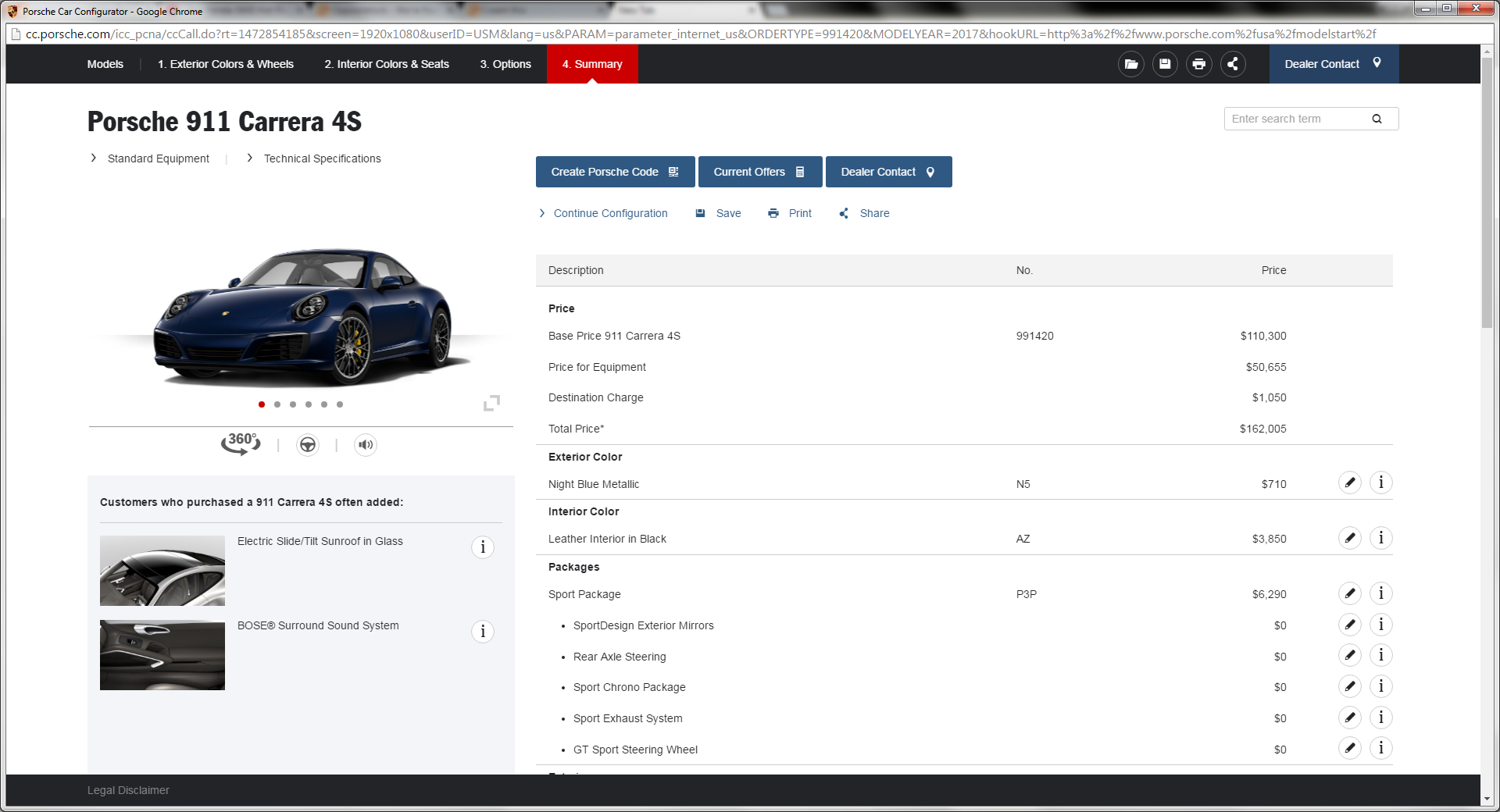The image size is (1500, 812).
Task: Open Dealer Contact in top navigation bar
Action: click(x=1334, y=64)
